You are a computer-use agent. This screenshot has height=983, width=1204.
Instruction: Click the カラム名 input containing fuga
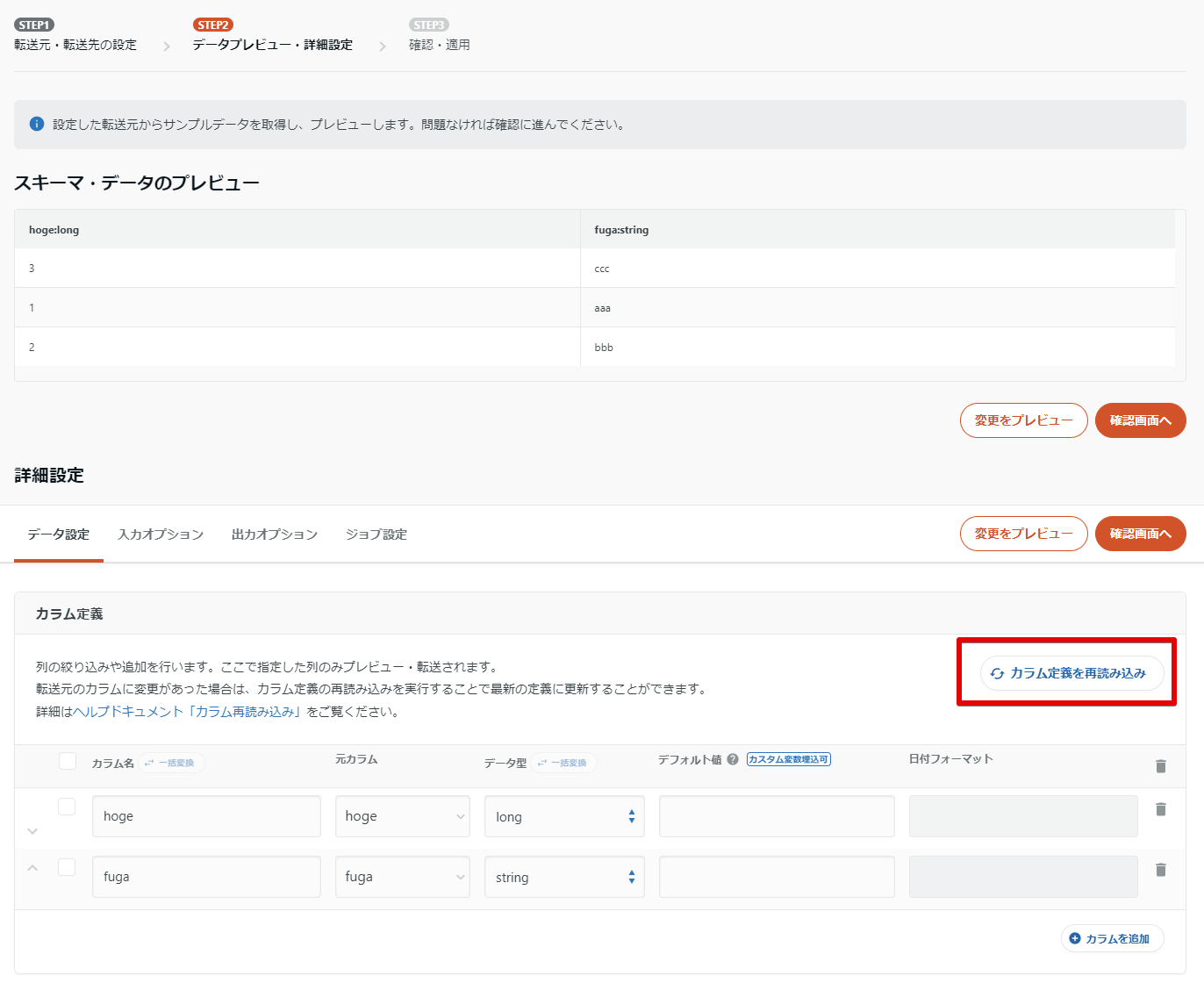[x=206, y=877]
